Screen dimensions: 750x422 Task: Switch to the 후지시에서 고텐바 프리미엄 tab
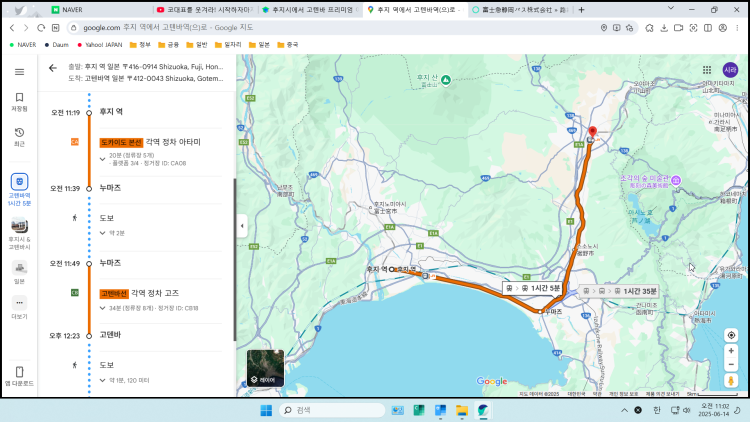(x=311, y=10)
